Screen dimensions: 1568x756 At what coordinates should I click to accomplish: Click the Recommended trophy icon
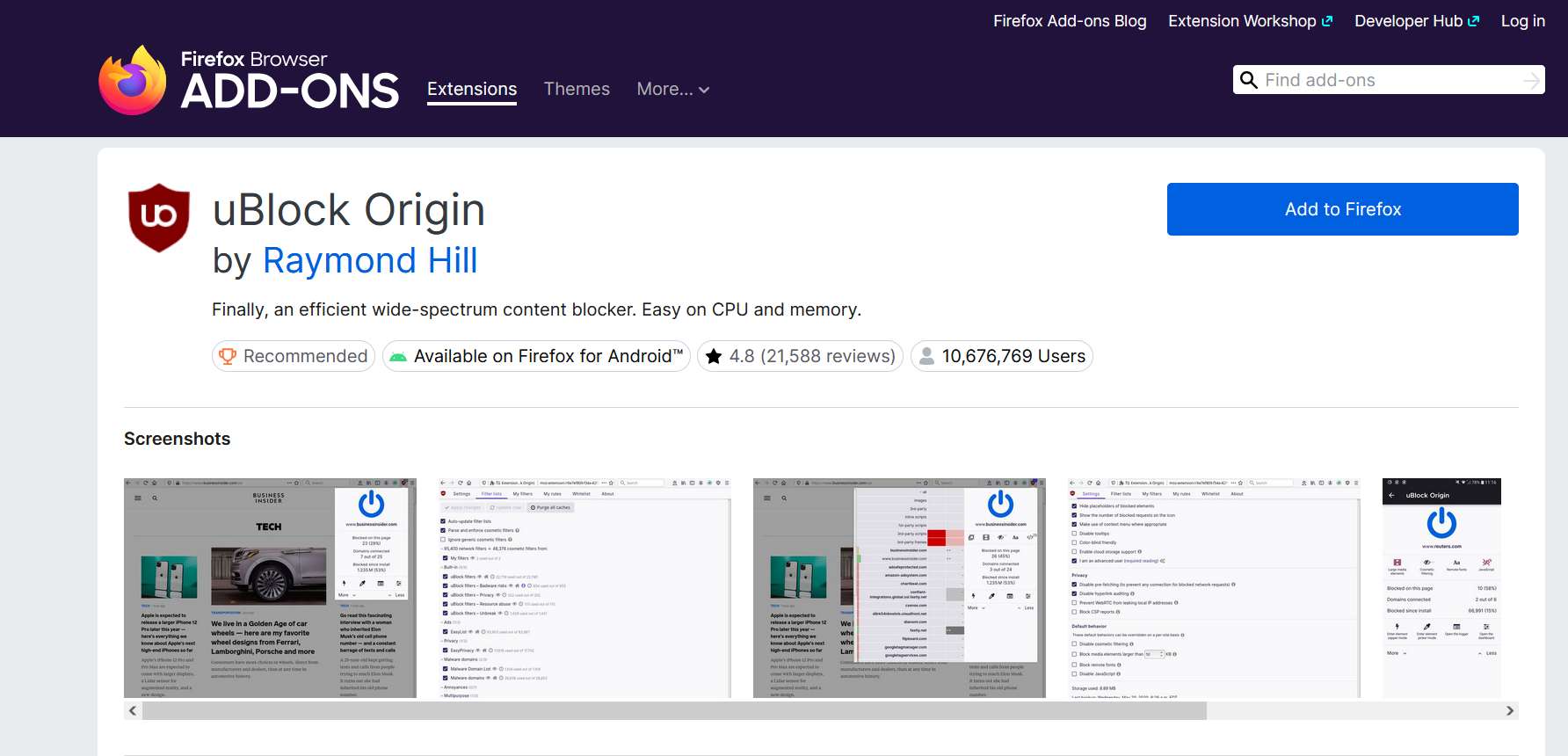pos(228,356)
